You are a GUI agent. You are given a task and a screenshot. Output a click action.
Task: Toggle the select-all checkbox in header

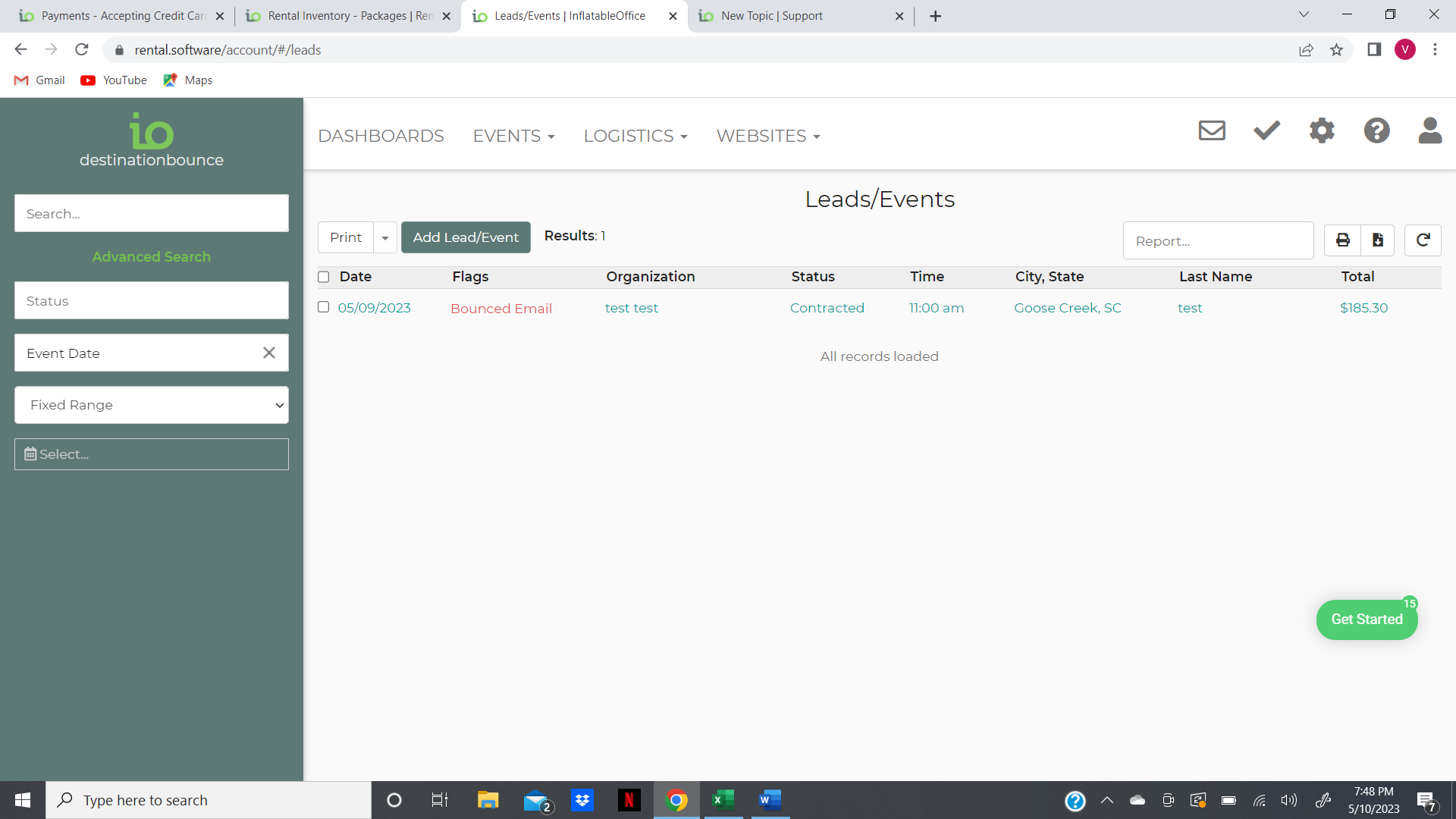[x=324, y=277]
